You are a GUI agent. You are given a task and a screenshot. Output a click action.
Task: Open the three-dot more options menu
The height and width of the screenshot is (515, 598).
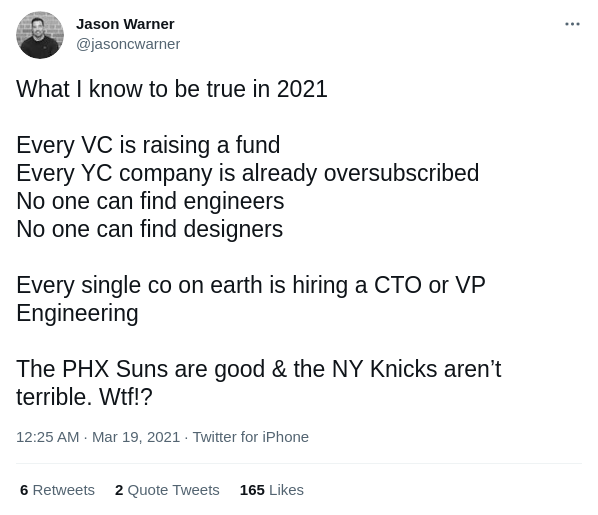(572, 24)
